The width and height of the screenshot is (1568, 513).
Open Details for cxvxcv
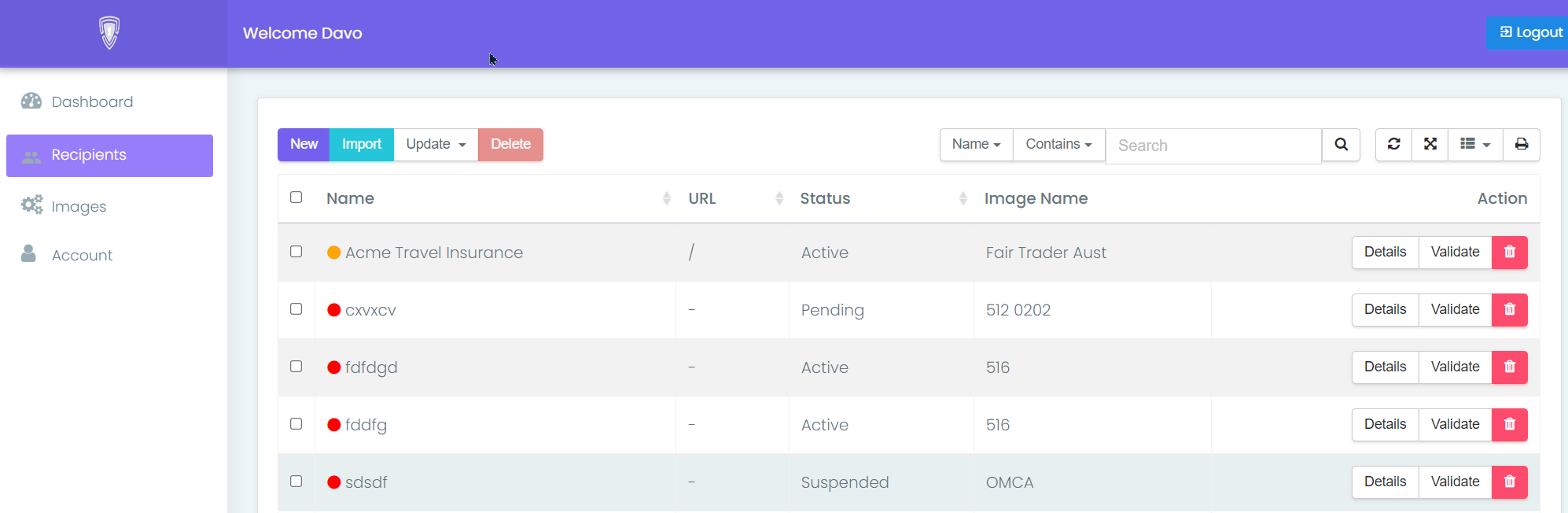pyautogui.click(x=1386, y=310)
